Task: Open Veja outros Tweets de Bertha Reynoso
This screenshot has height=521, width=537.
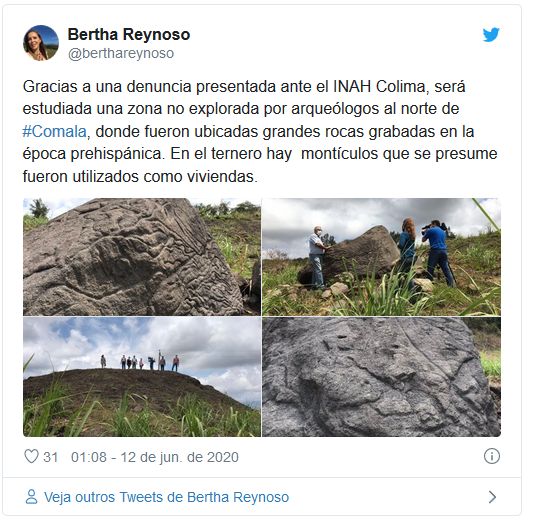Action: pos(166,497)
